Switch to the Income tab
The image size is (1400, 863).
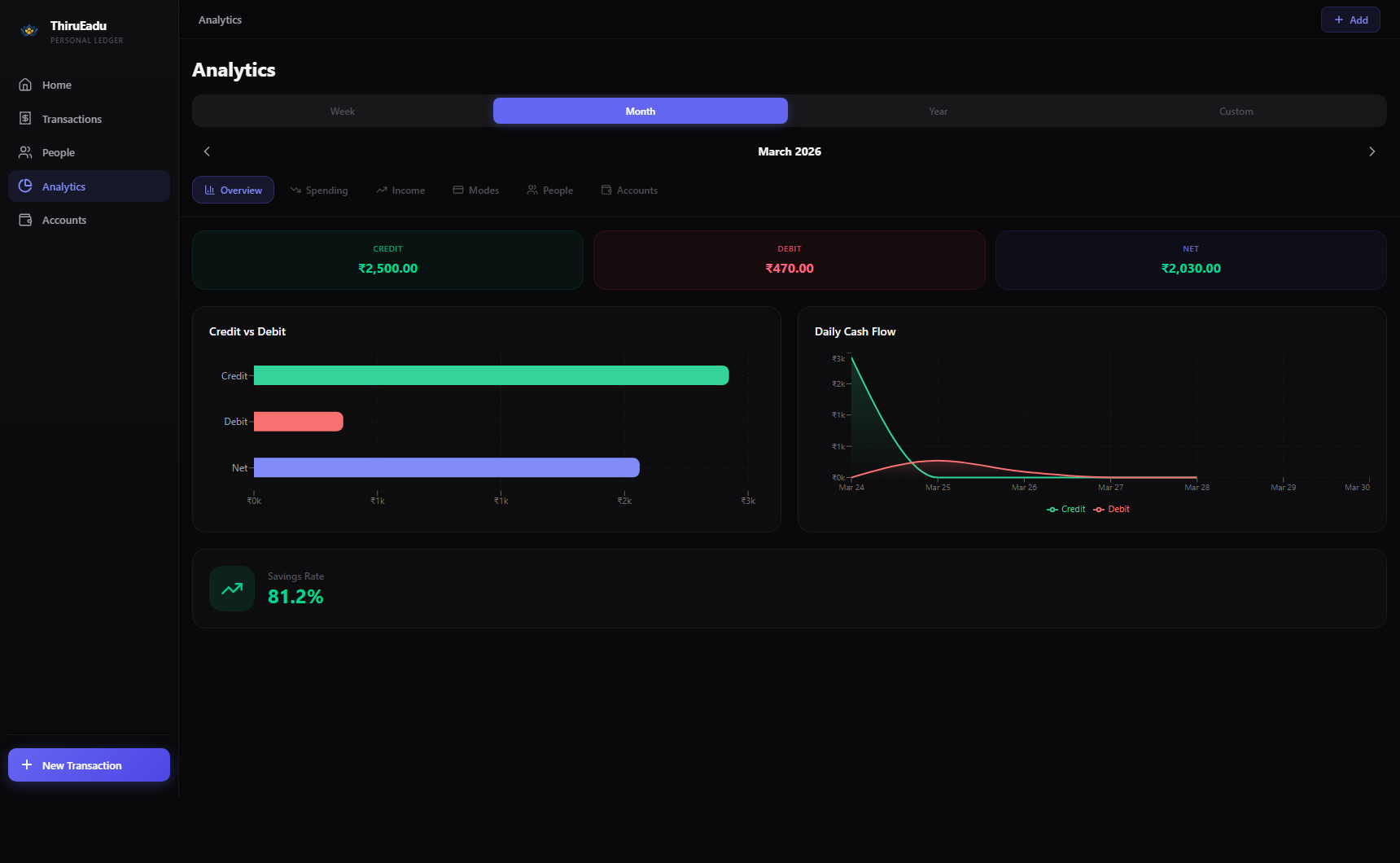400,190
